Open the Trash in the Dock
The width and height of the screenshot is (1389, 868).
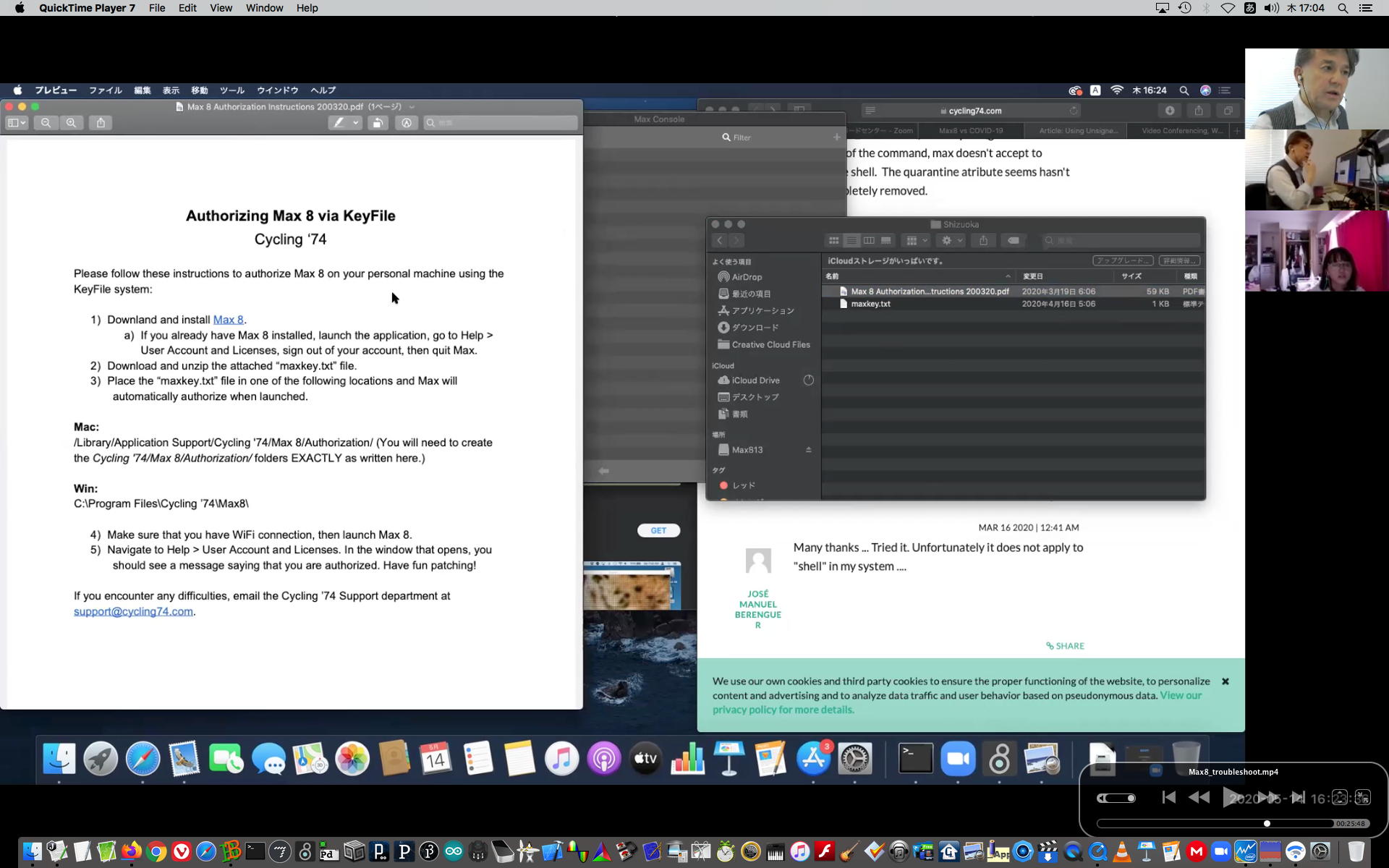pyautogui.click(x=1356, y=851)
